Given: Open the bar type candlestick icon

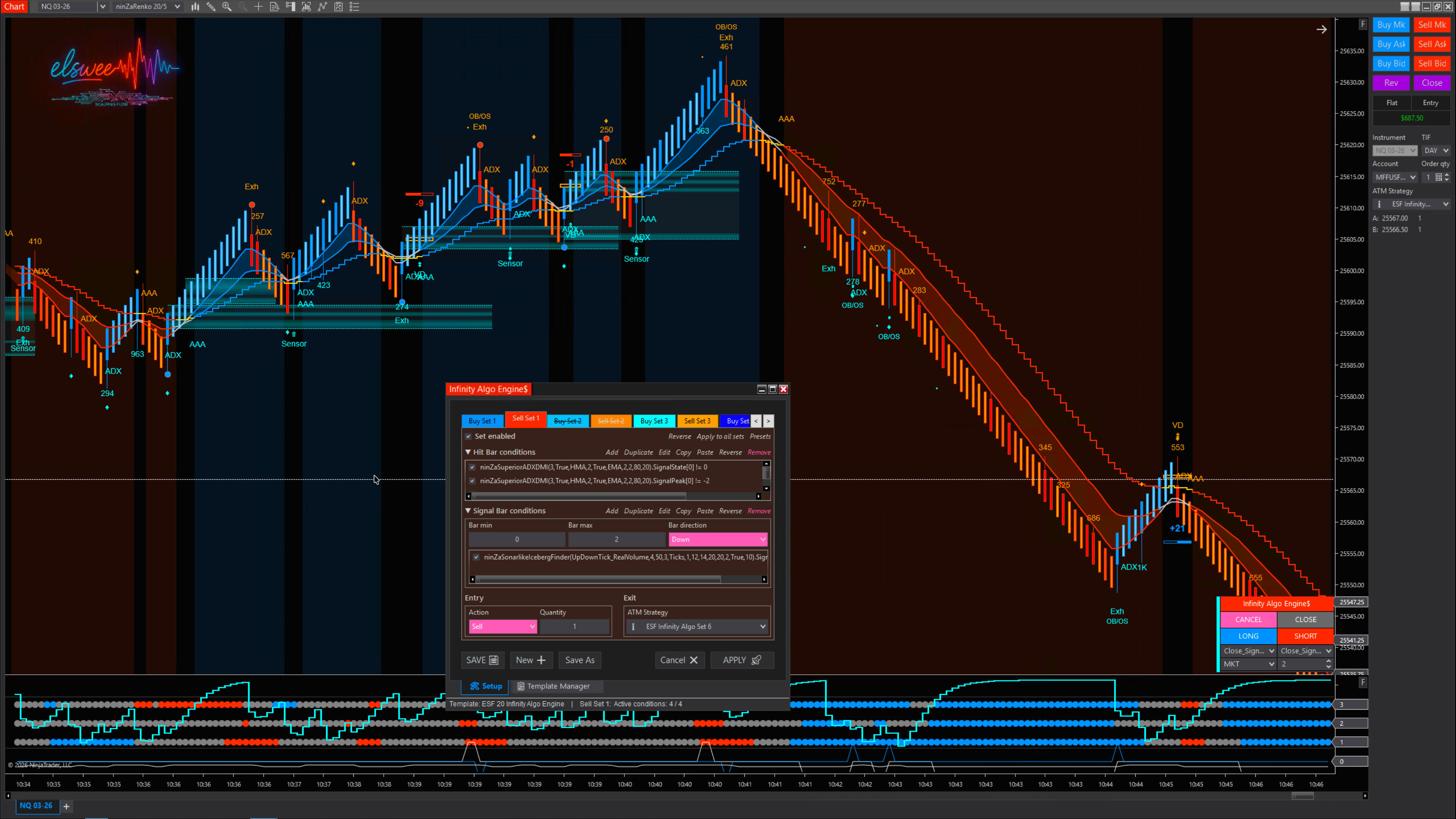Looking at the screenshot, I should click(195, 7).
